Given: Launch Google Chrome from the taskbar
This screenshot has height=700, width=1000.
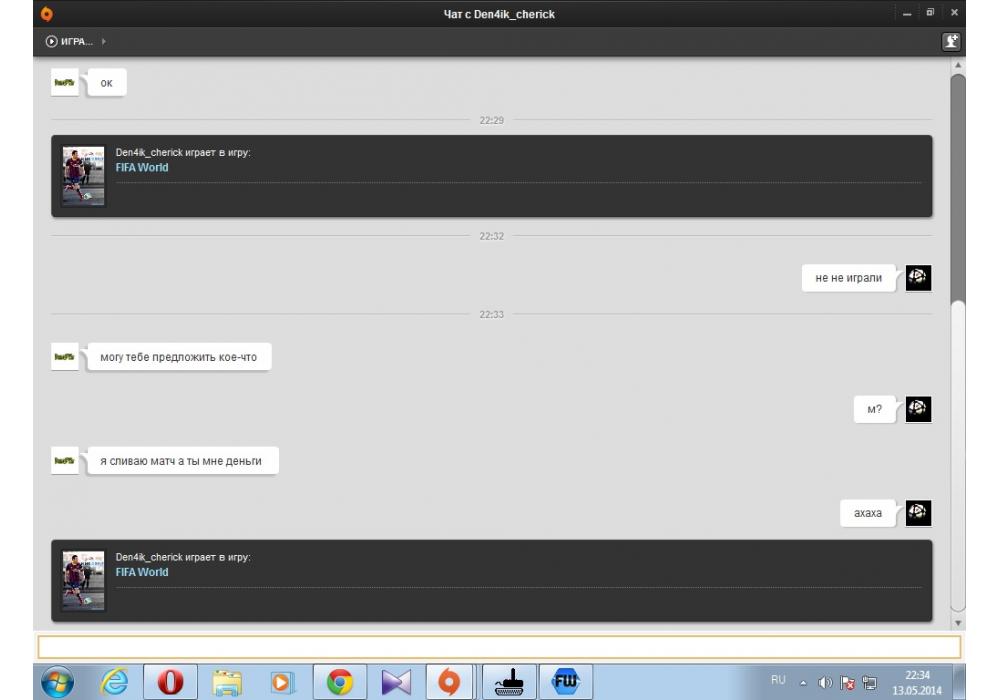Looking at the screenshot, I should pos(340,681).
